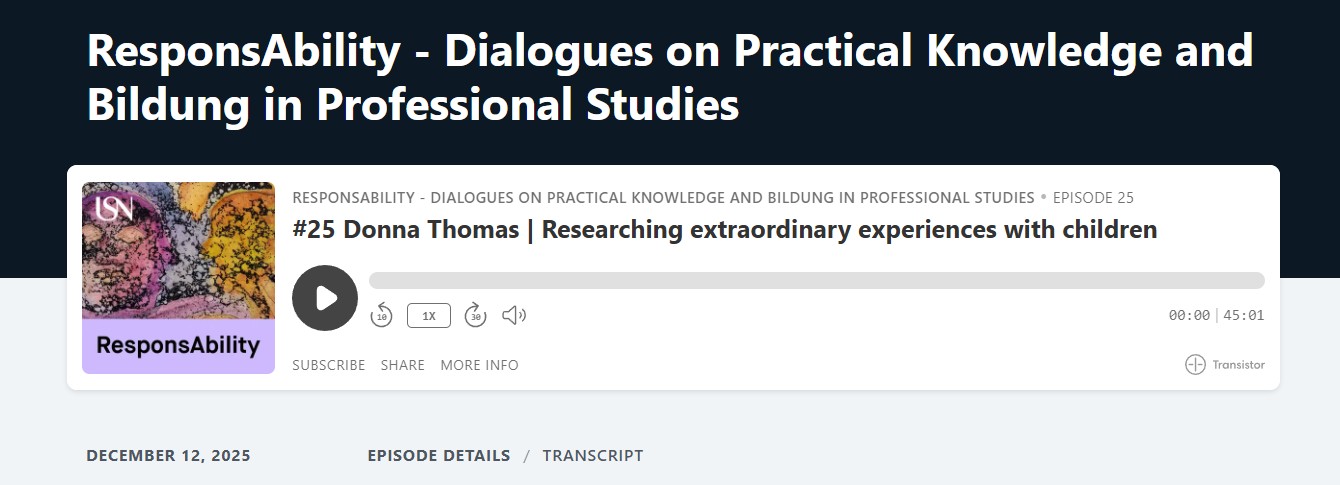
Task: Click the December 12, 2025 date
Action: click(169, 455)
